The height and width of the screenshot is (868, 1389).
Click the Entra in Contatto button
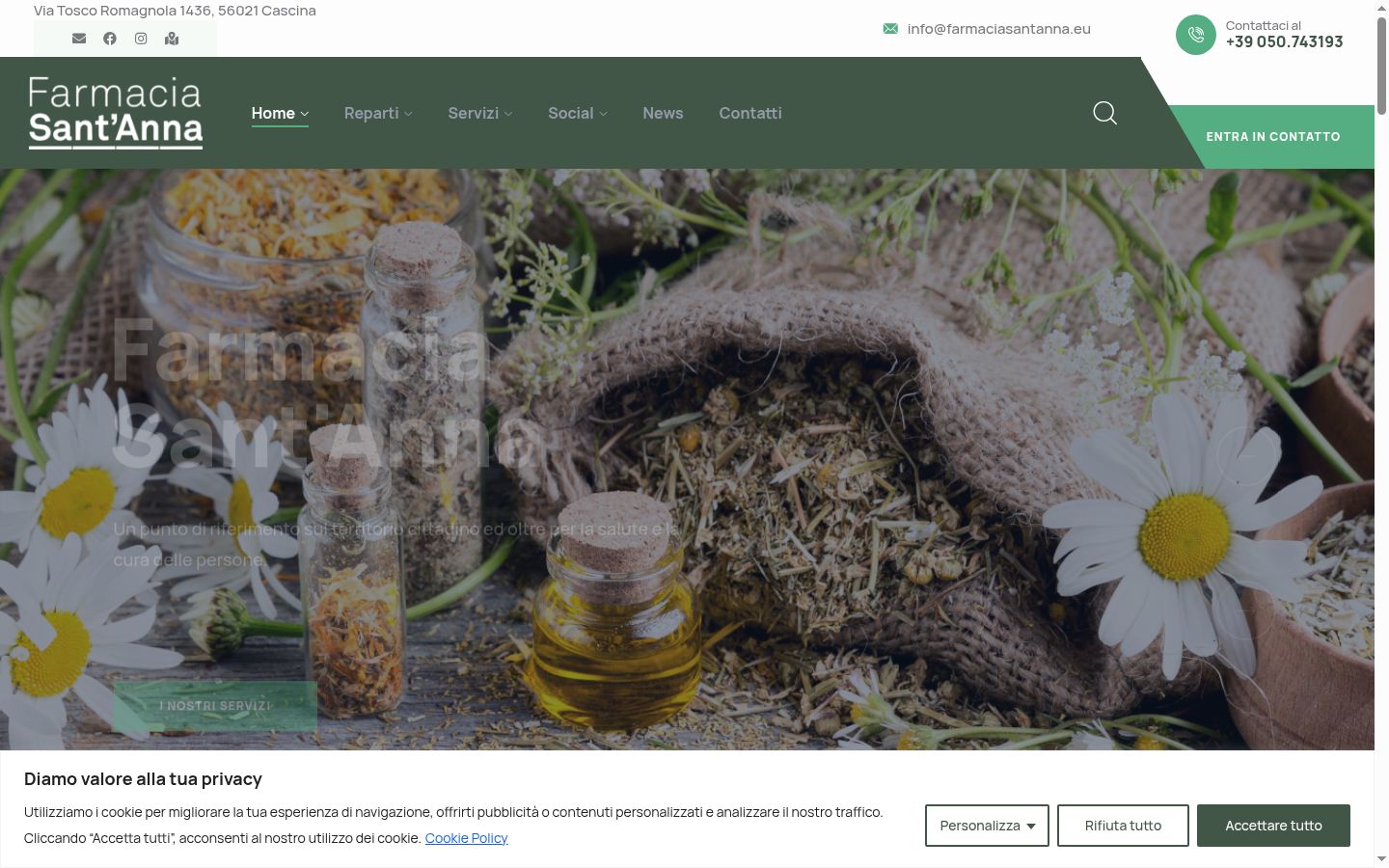[x=1273, y=137]
